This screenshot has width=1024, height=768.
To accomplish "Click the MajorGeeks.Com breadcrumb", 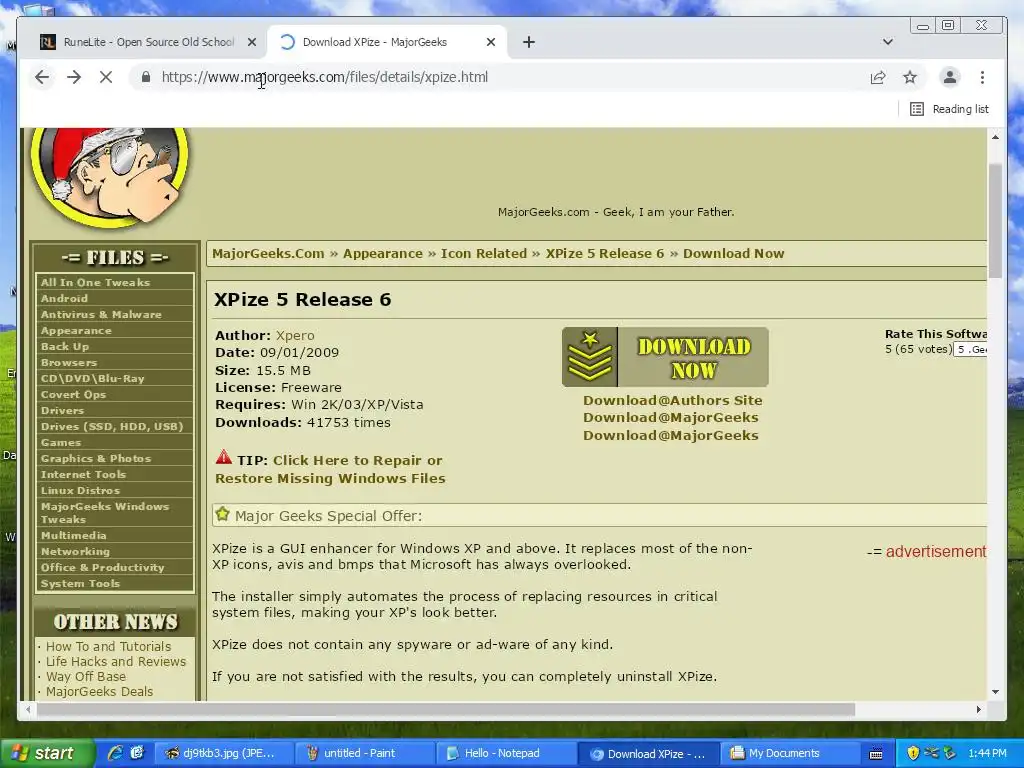I will [268, 253].
